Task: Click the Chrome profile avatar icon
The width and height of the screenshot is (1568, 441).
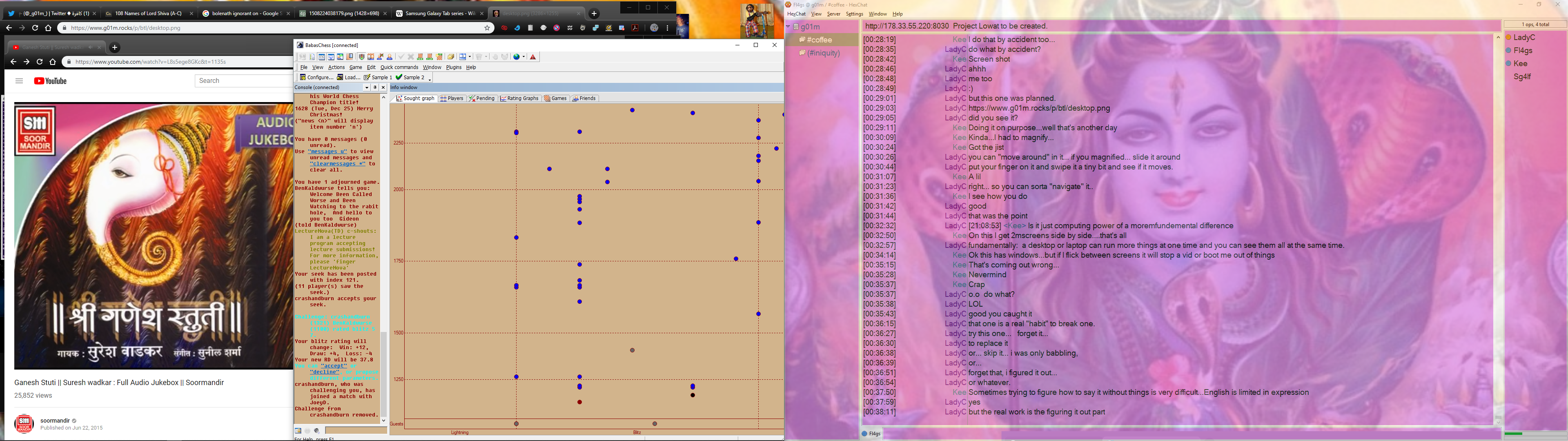Action: 654,28
